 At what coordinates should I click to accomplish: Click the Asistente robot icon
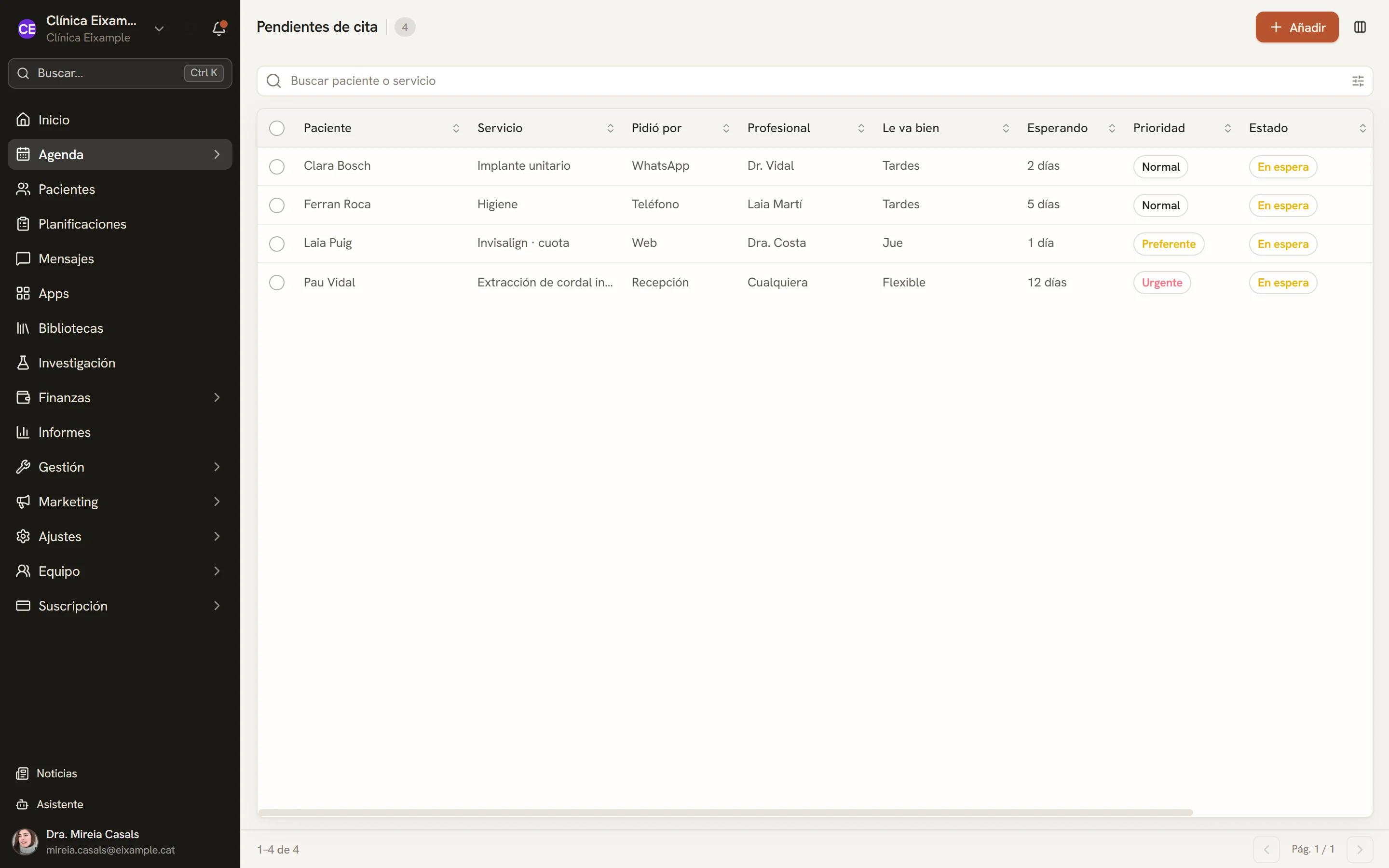tap(22, 804)
